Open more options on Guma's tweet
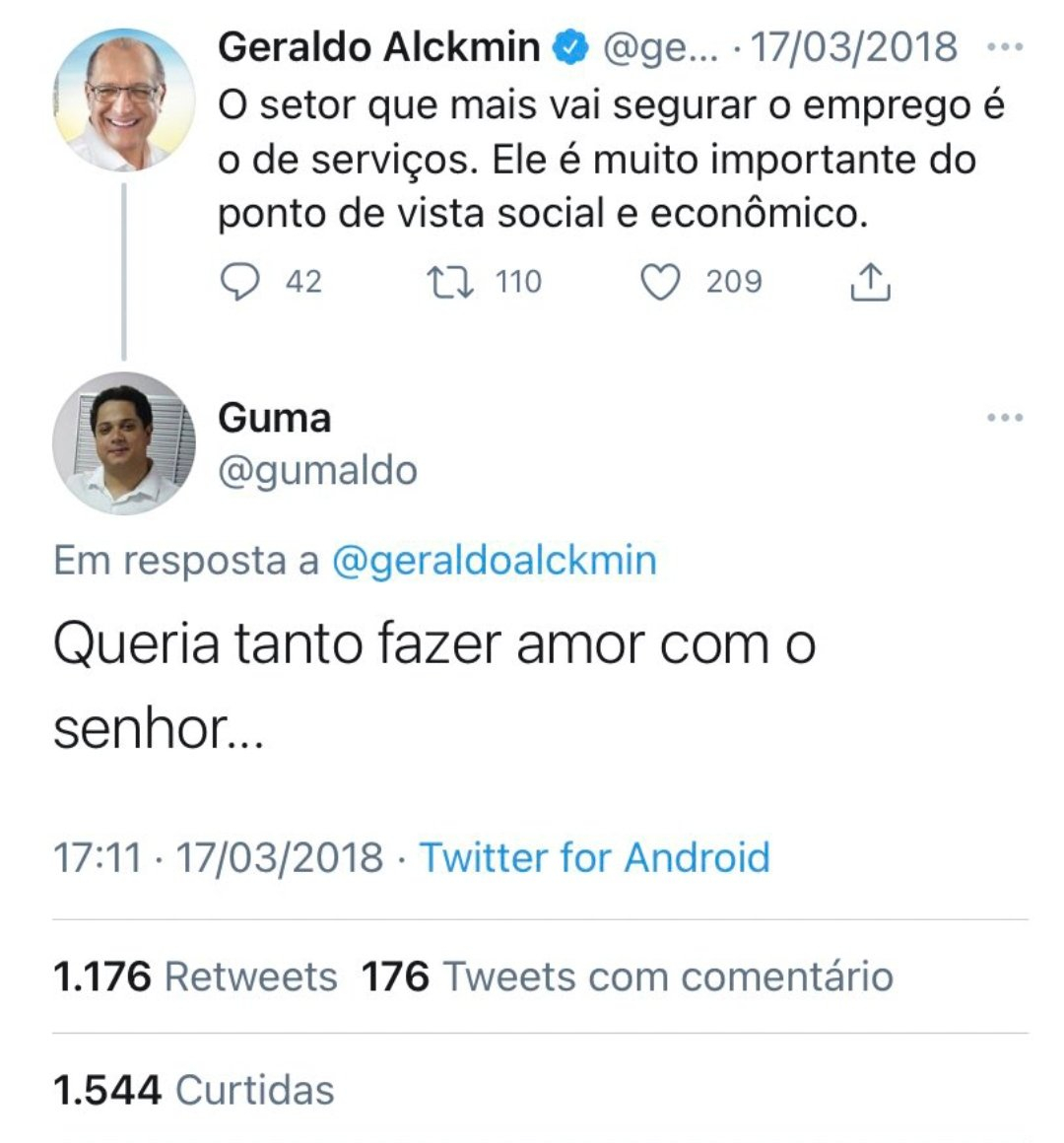Screen dimensions: 1064x1143 1004,418
